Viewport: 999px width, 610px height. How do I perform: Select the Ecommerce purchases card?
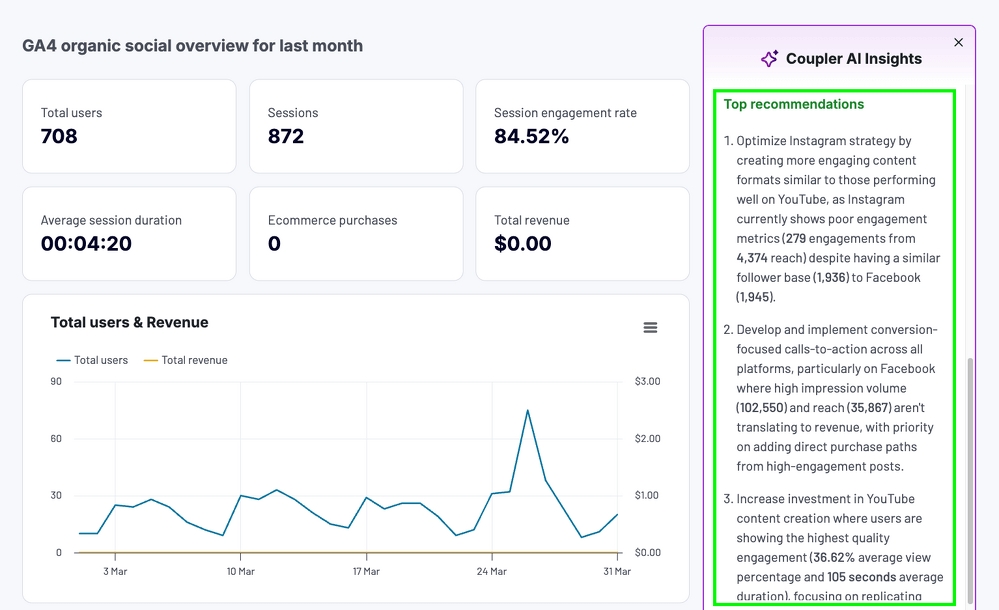click(x=355, y=233)
